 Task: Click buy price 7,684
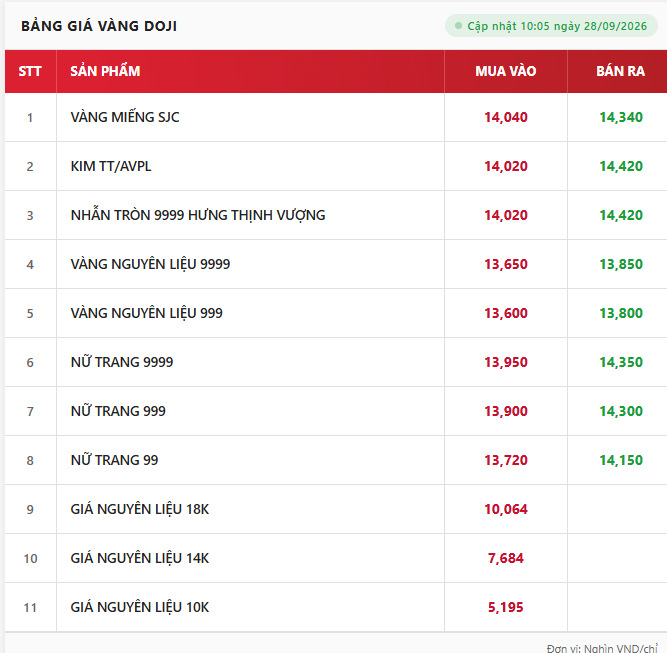[x=506, y=558]
